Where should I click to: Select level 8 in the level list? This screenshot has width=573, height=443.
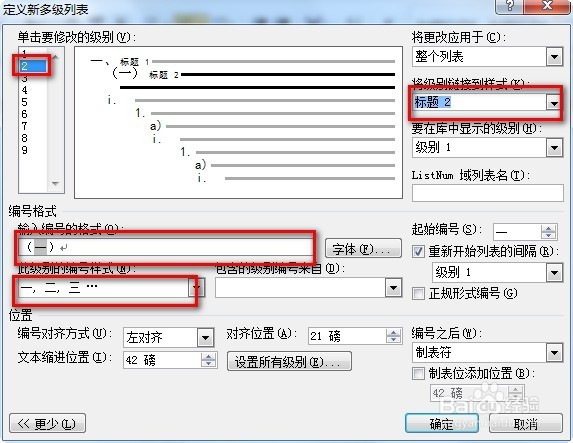click(x=25, y=138)
